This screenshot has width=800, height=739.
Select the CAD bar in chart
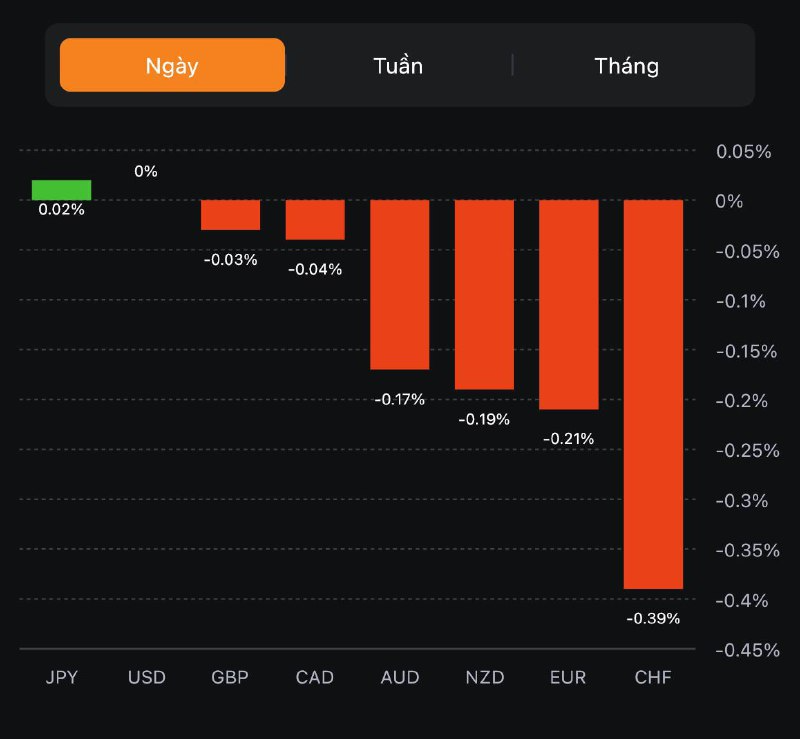pos(315,220)
